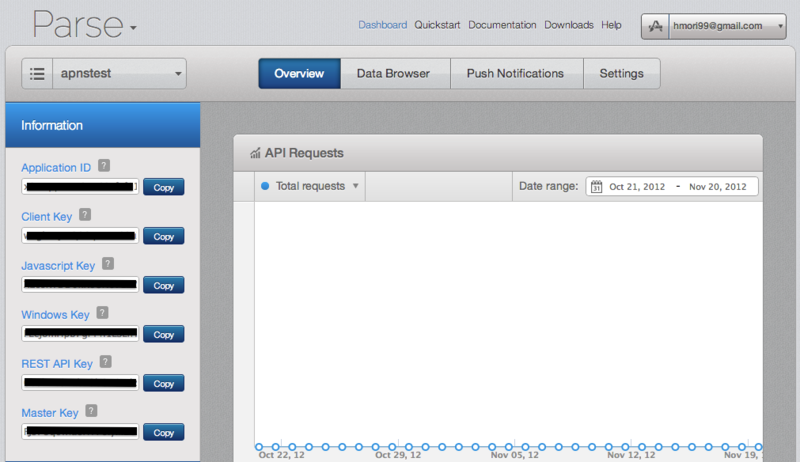Screen dimensions: 800x462
Task: Copy the Client Key
Action: click(x=163, y=236)
